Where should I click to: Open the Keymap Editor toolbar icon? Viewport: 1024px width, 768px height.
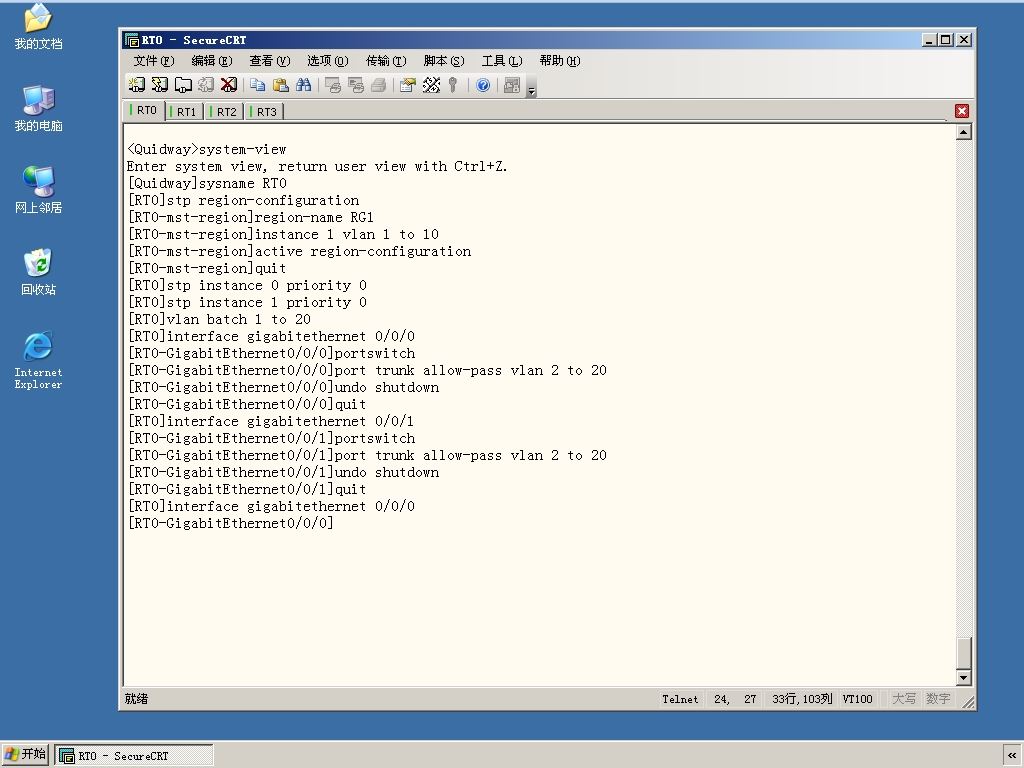(x=431, y=85)
